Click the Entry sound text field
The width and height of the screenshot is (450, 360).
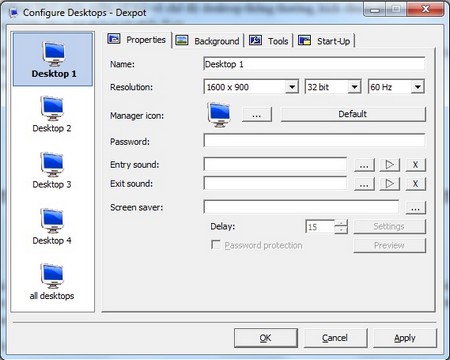click(275, 164)
